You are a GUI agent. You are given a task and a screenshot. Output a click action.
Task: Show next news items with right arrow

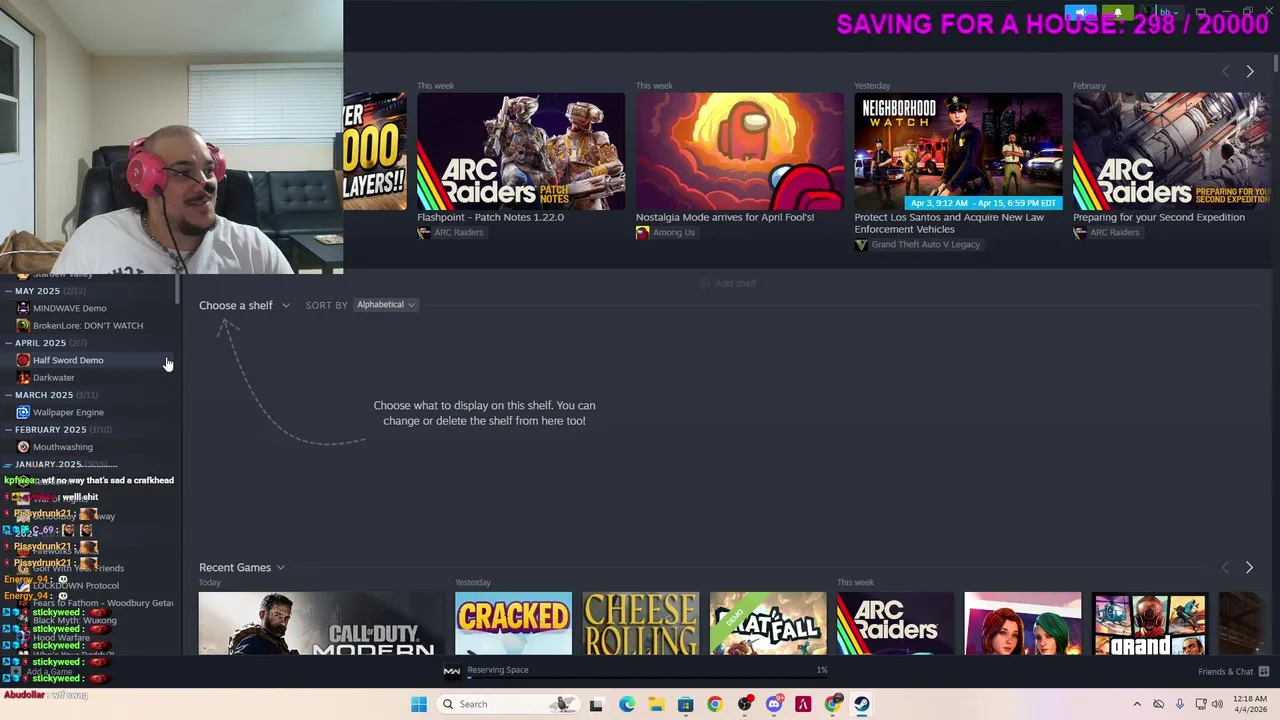(1249, 71)
